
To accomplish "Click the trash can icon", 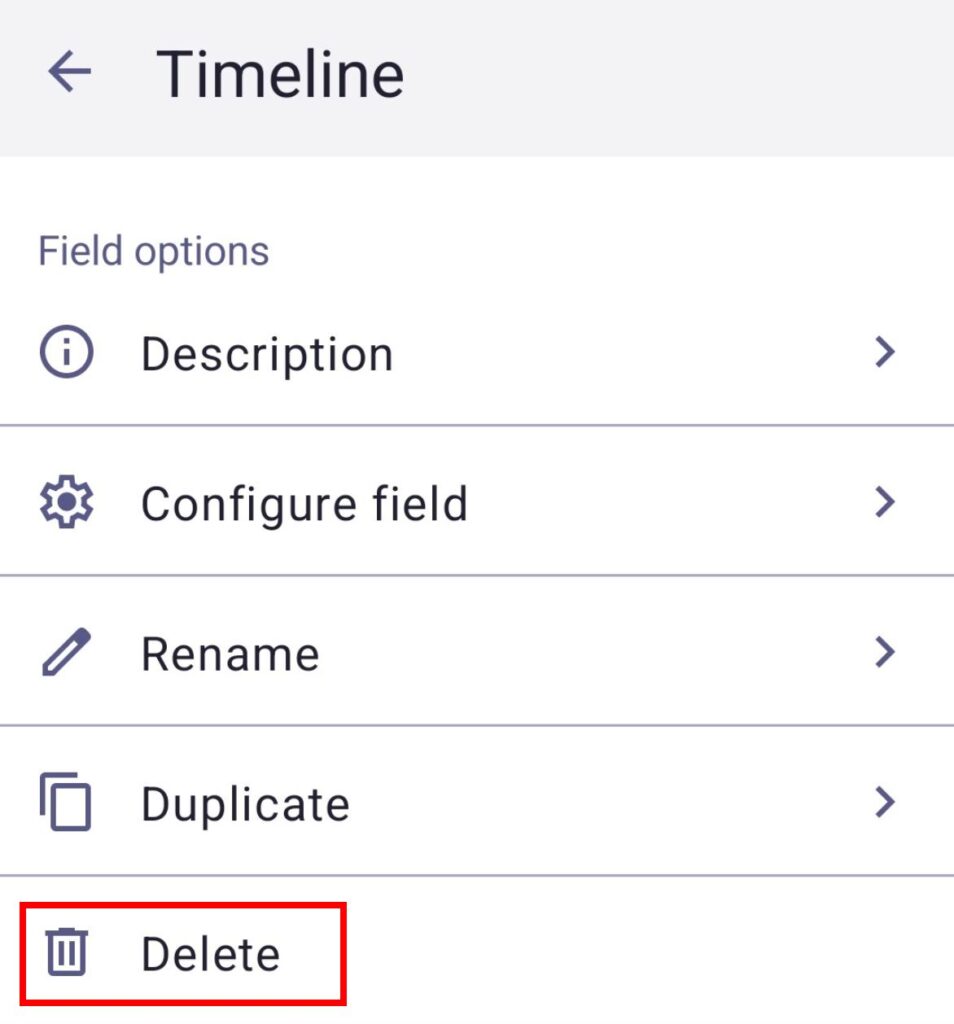I will tap(68, 952).
